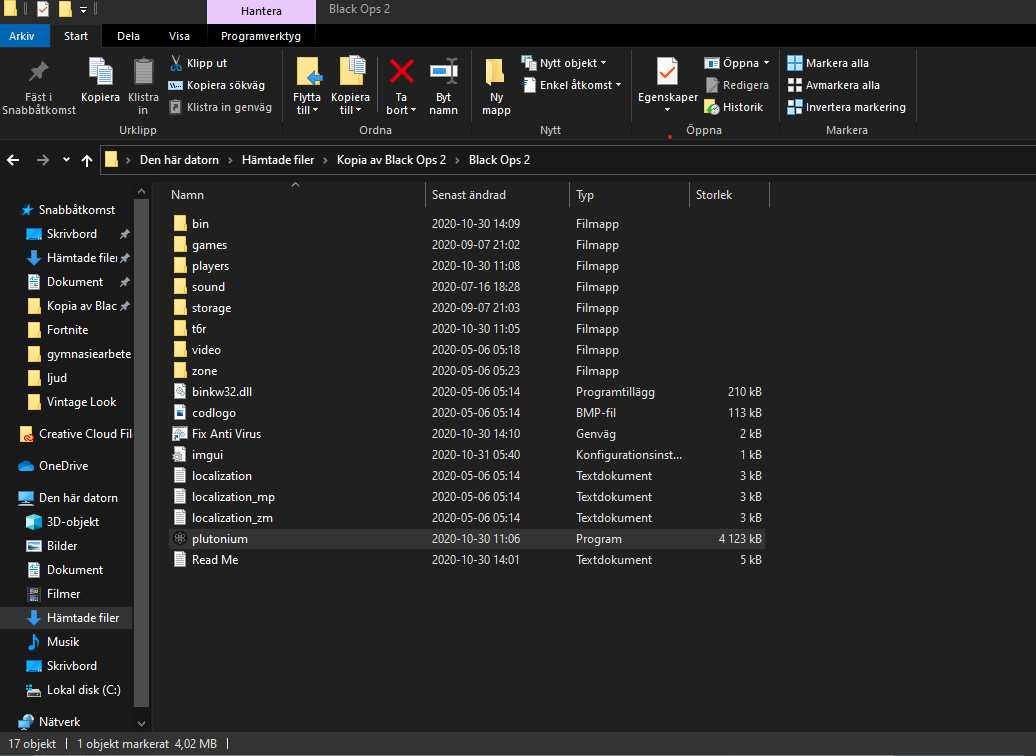Open Kopiera till copy-to dropdown
The height and width of the screenshot is (756, 1036).
350,86
